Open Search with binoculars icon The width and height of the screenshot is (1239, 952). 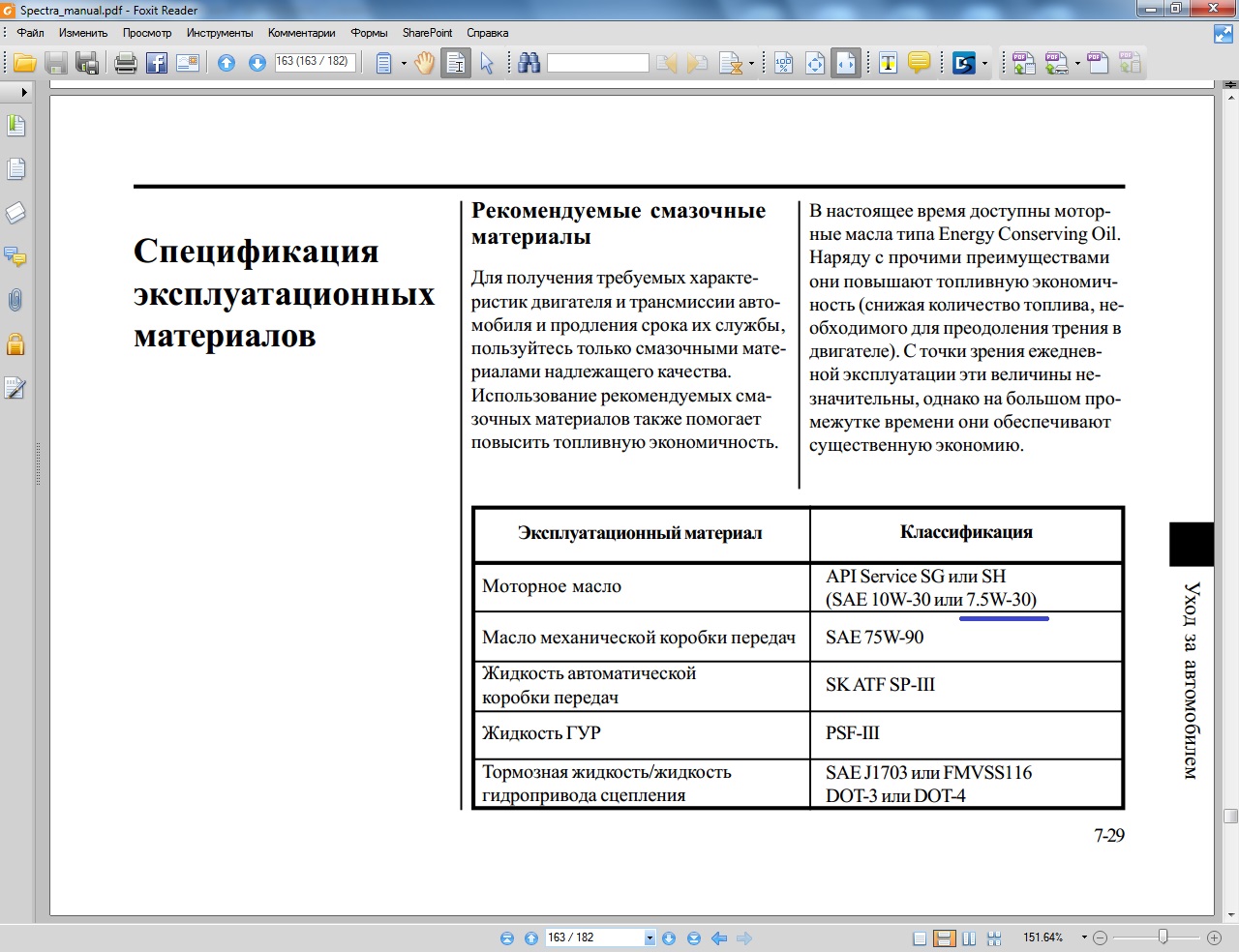click(x=529, y=64)
